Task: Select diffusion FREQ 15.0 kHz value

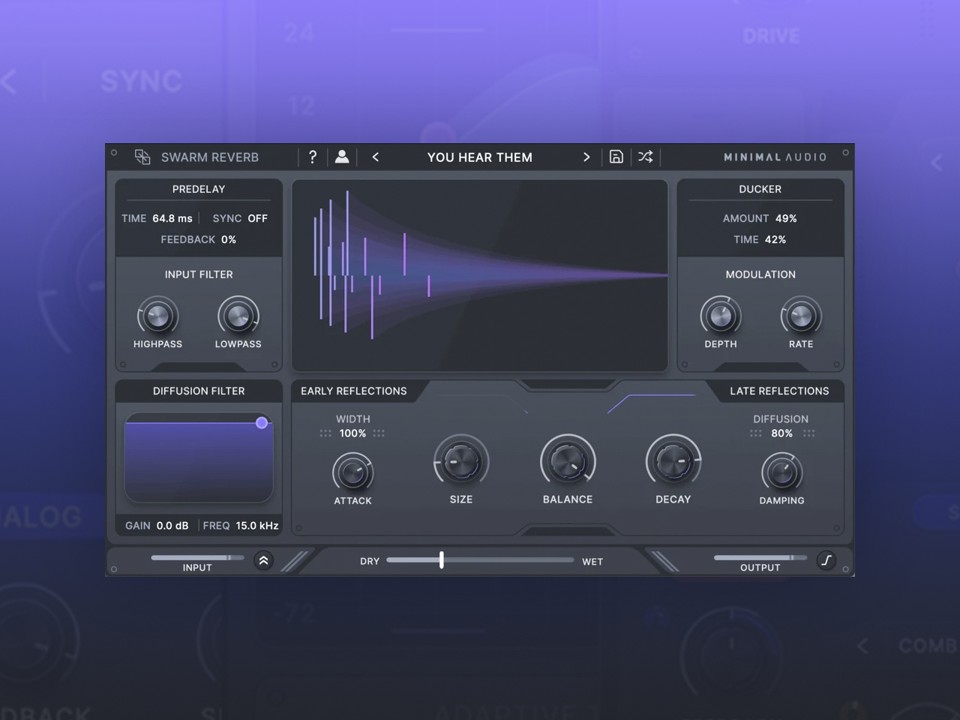Action: pyautogui.click(x=257, y=525)
